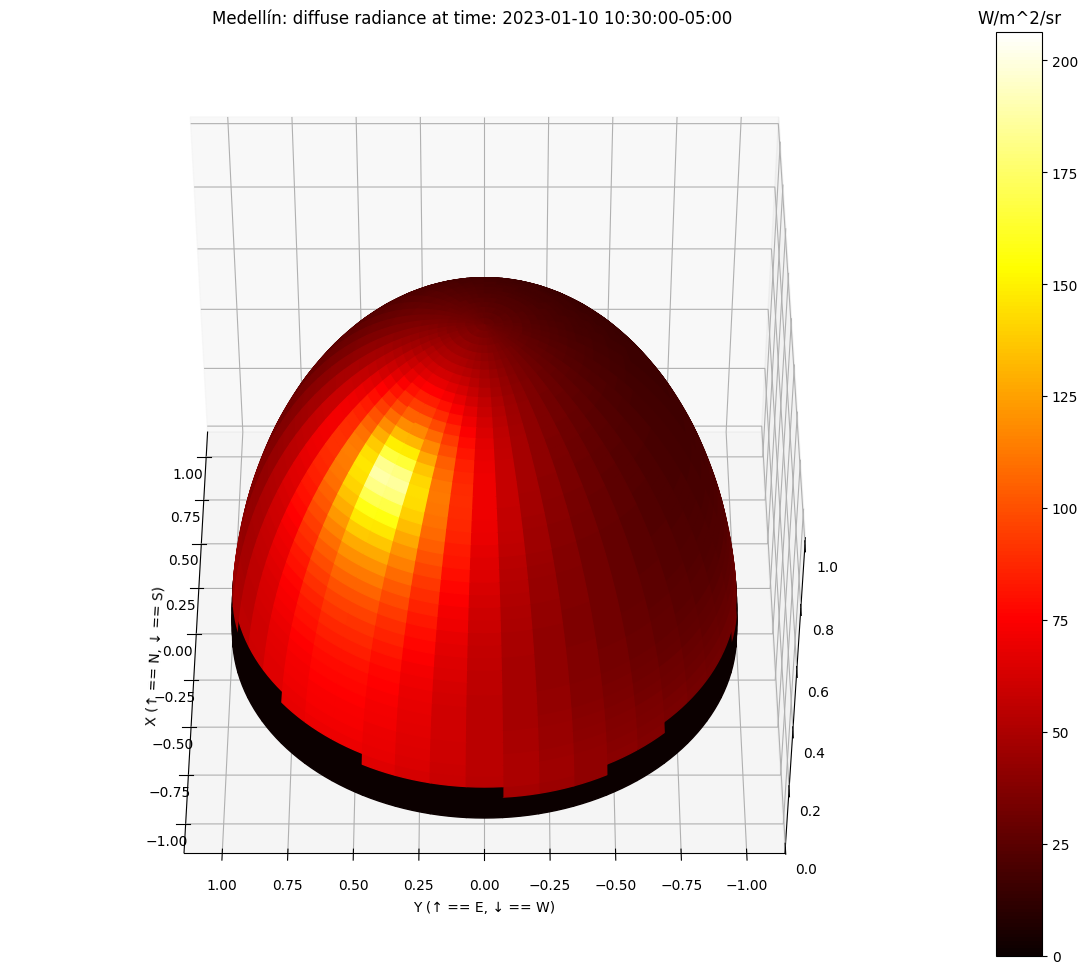Click Z-axis tick label 0.4

point(815,753)
